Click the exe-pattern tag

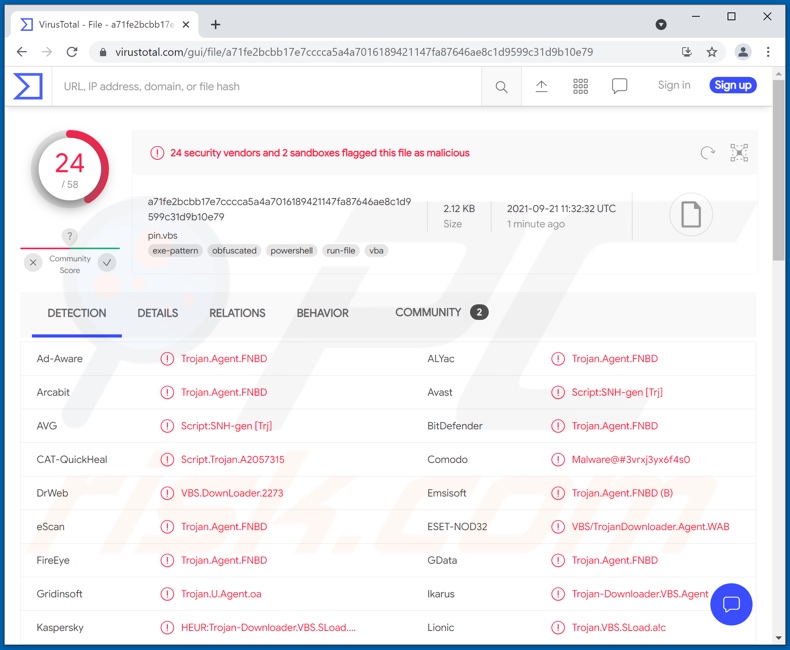pos(175,251)
